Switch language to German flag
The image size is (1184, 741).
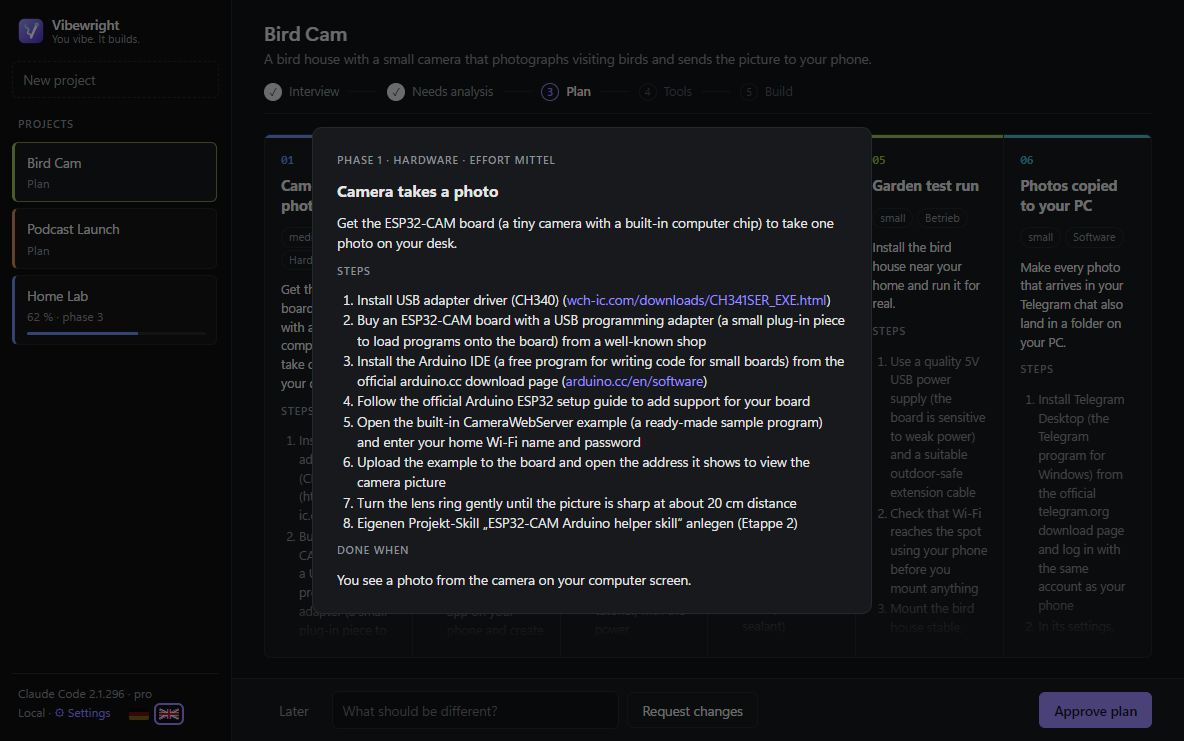(x=139, y=714)
